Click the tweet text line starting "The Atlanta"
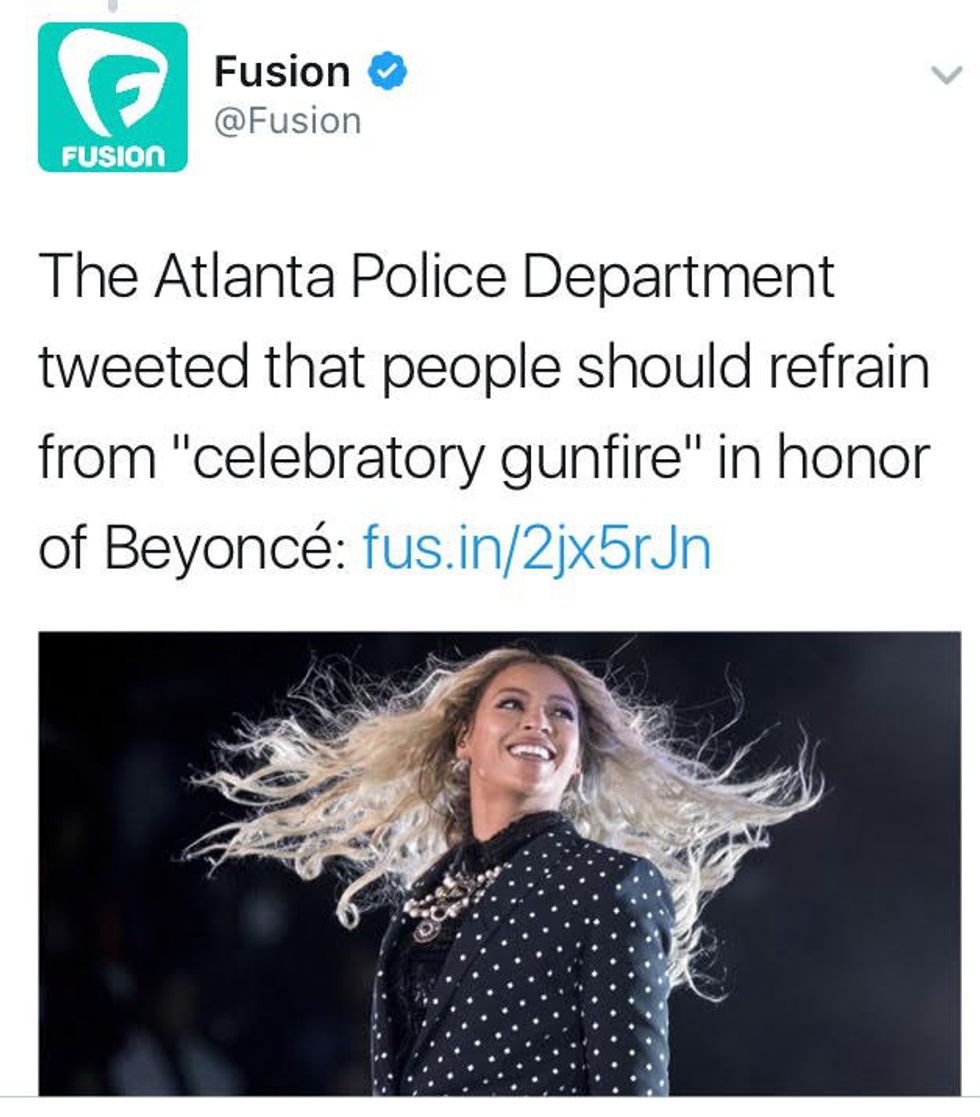 tap(436, 276)
